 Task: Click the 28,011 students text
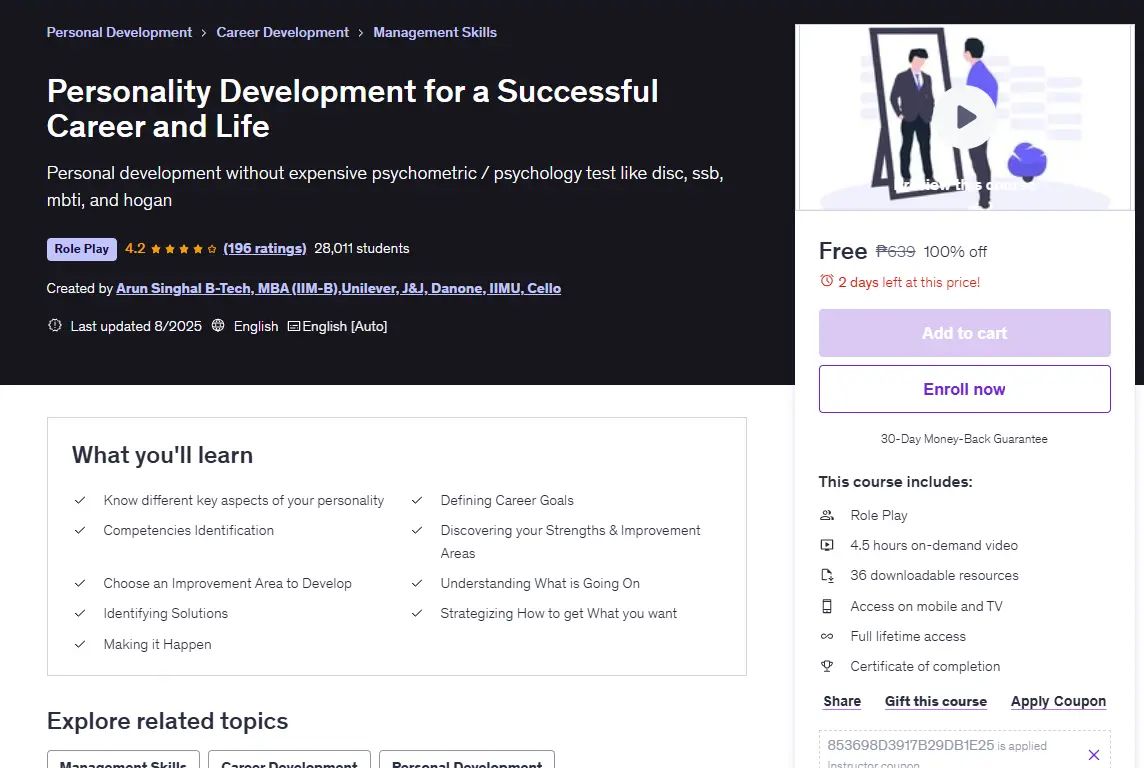tap(362, 249)
